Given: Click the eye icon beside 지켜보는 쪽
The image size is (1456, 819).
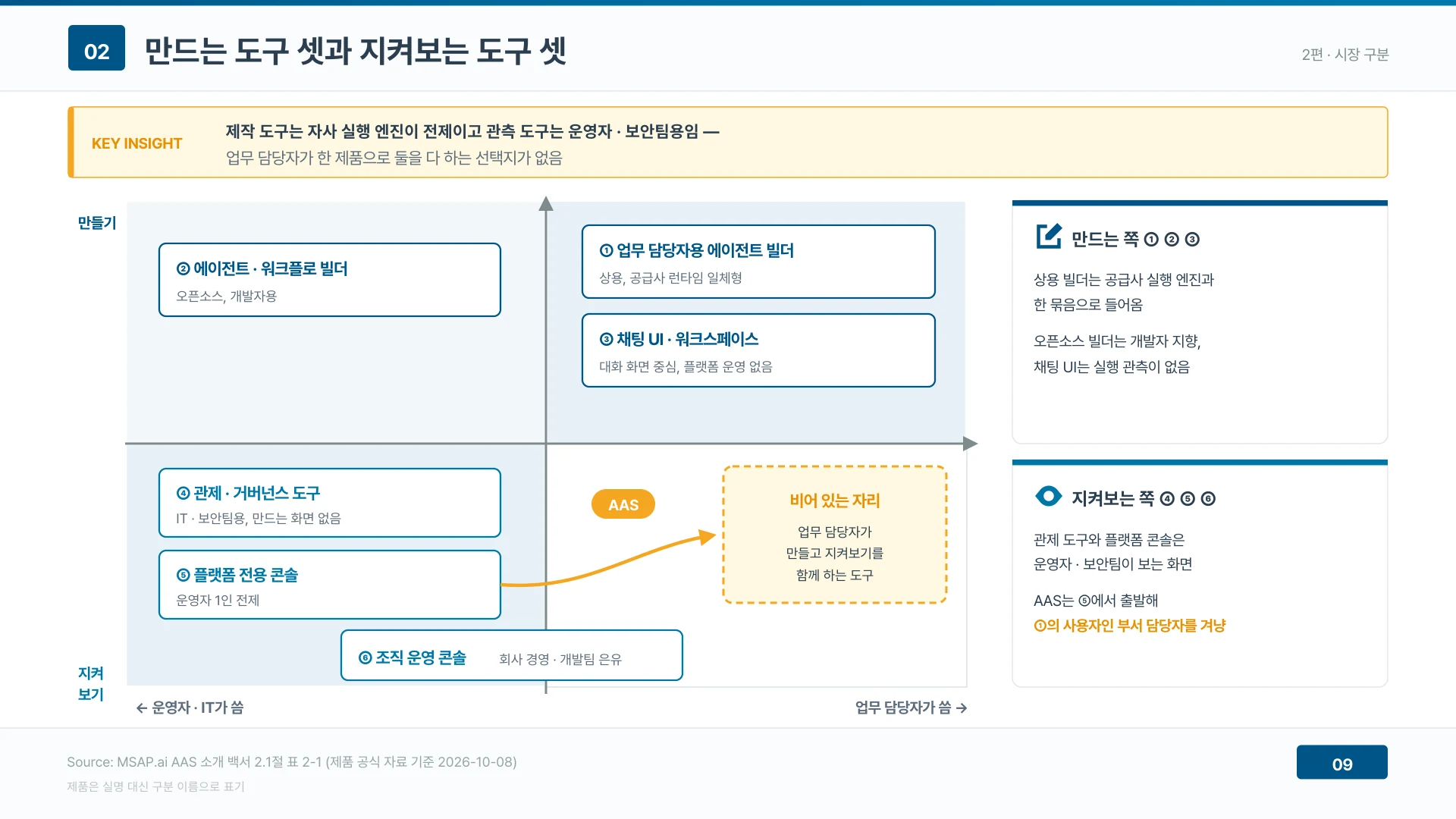Looking at the screenshot, I should (1049, 496).
